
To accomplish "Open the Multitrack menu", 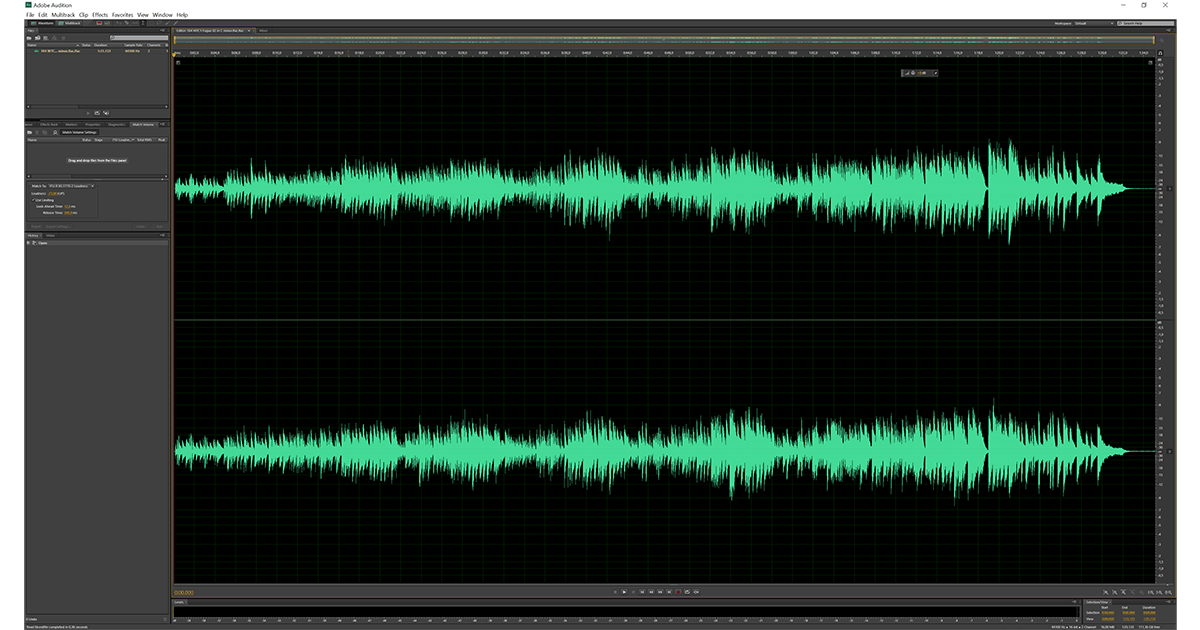I will (x=63, y=15).
